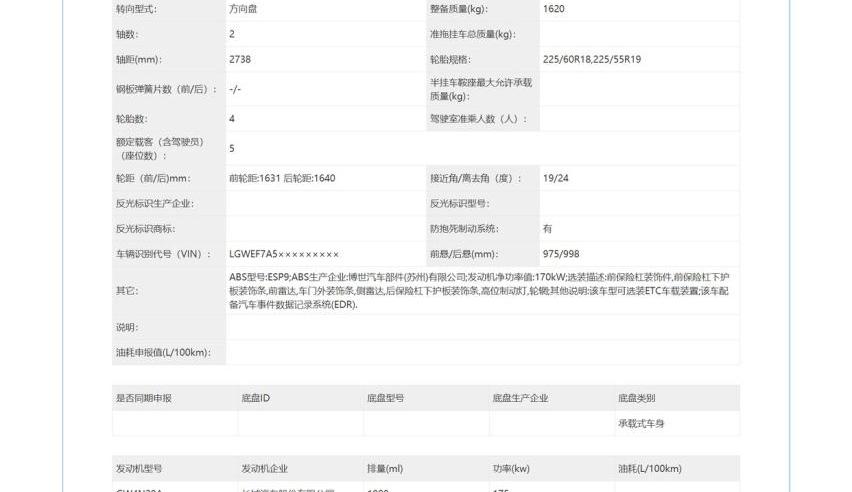The height and width of the screenshot is (492, 852).
Task: Select the overhang value '975/998'
Action: (x=561, y=254)
